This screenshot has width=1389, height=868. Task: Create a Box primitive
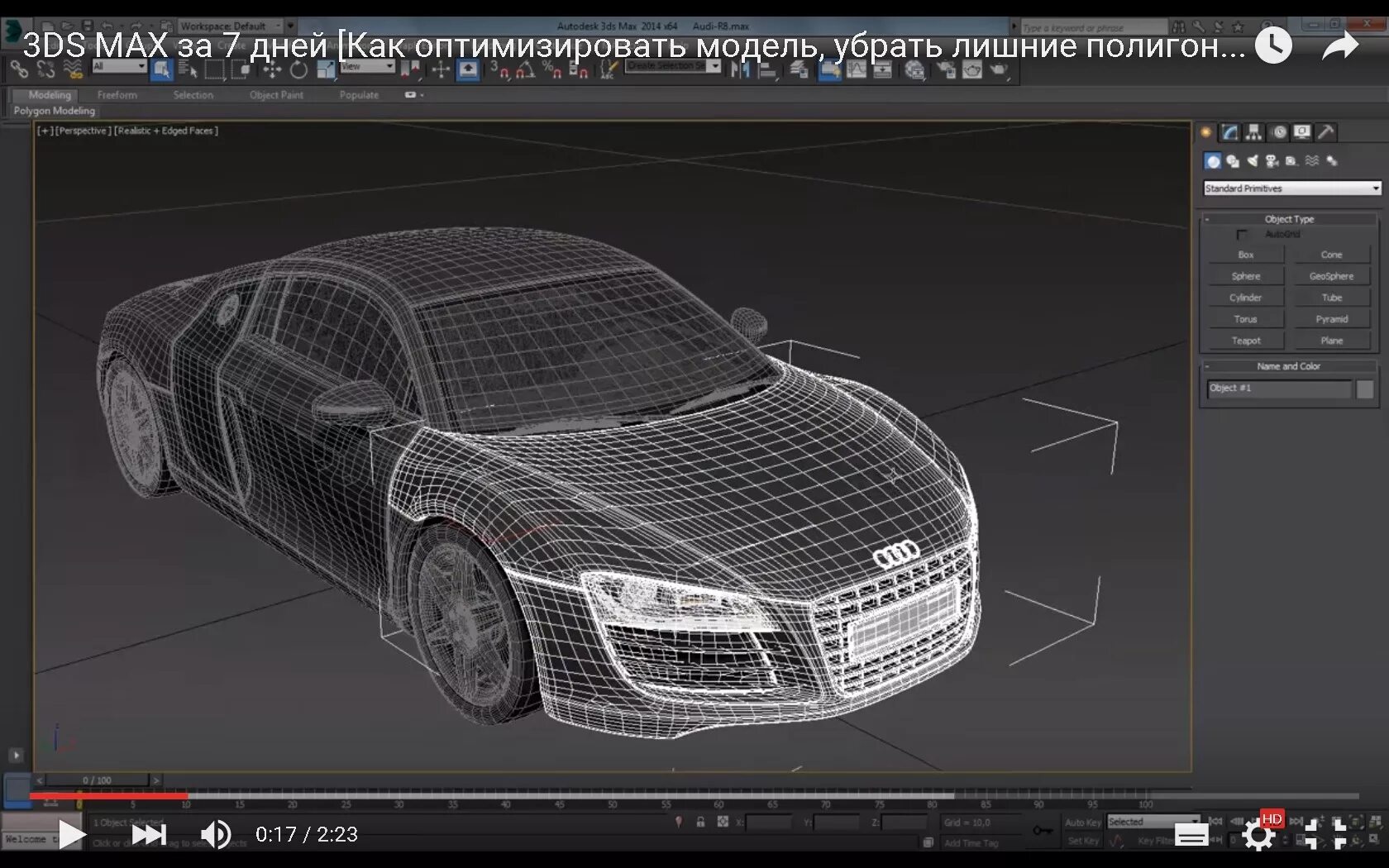pos(1246,255)
